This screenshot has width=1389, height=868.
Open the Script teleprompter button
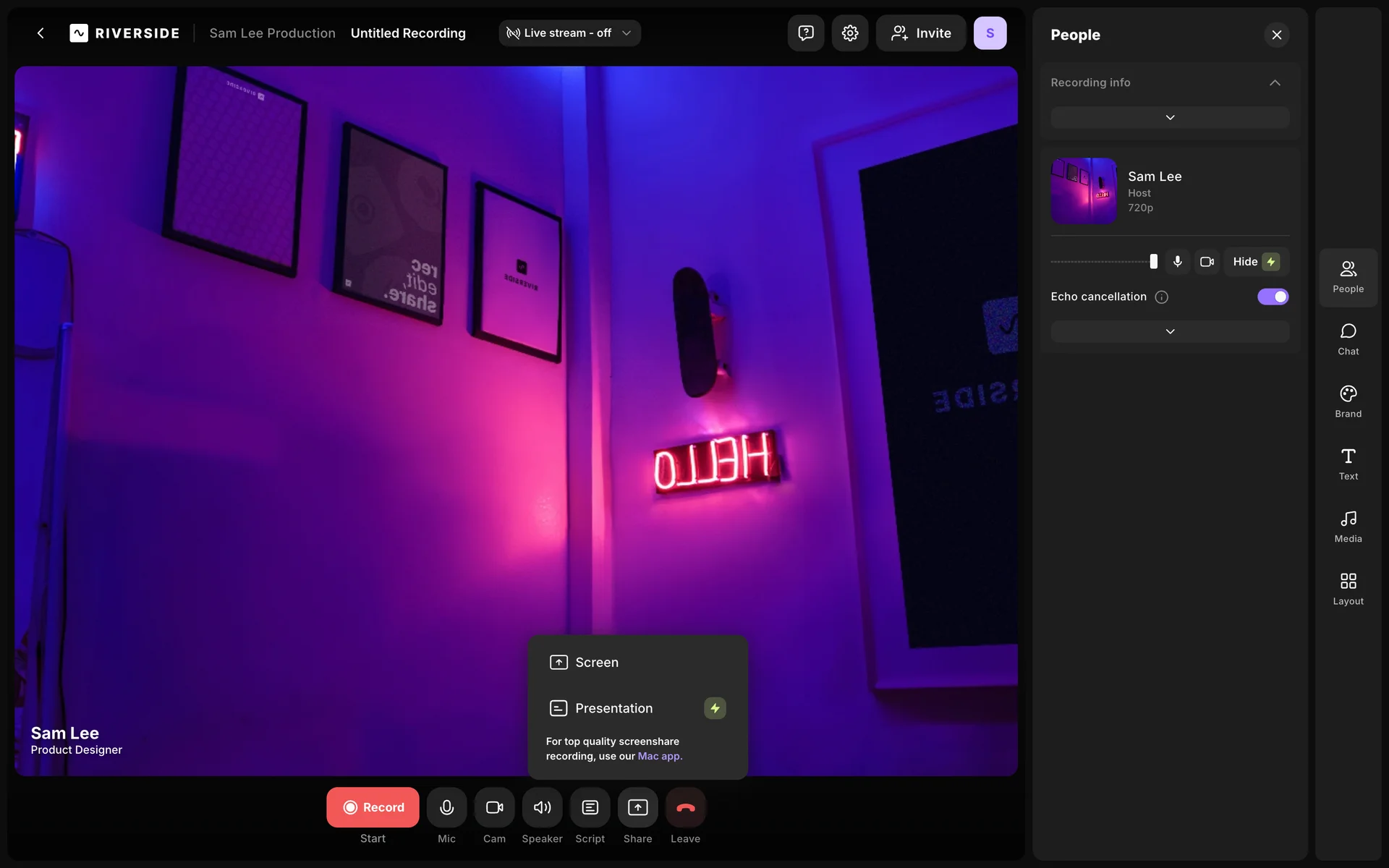click(590, 807)
